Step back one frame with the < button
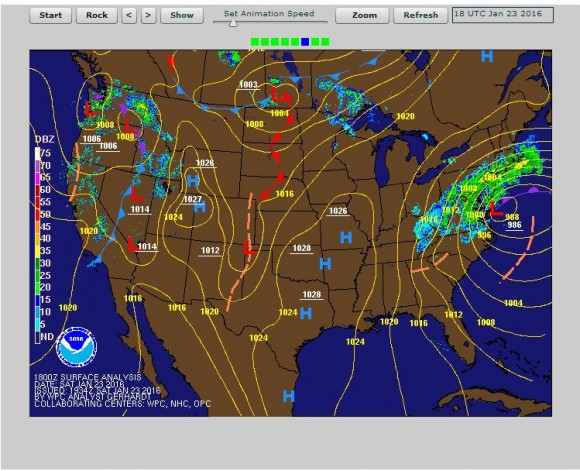This screenshot has width=580, height=471. pyautogui.click(x=129, y=16)
